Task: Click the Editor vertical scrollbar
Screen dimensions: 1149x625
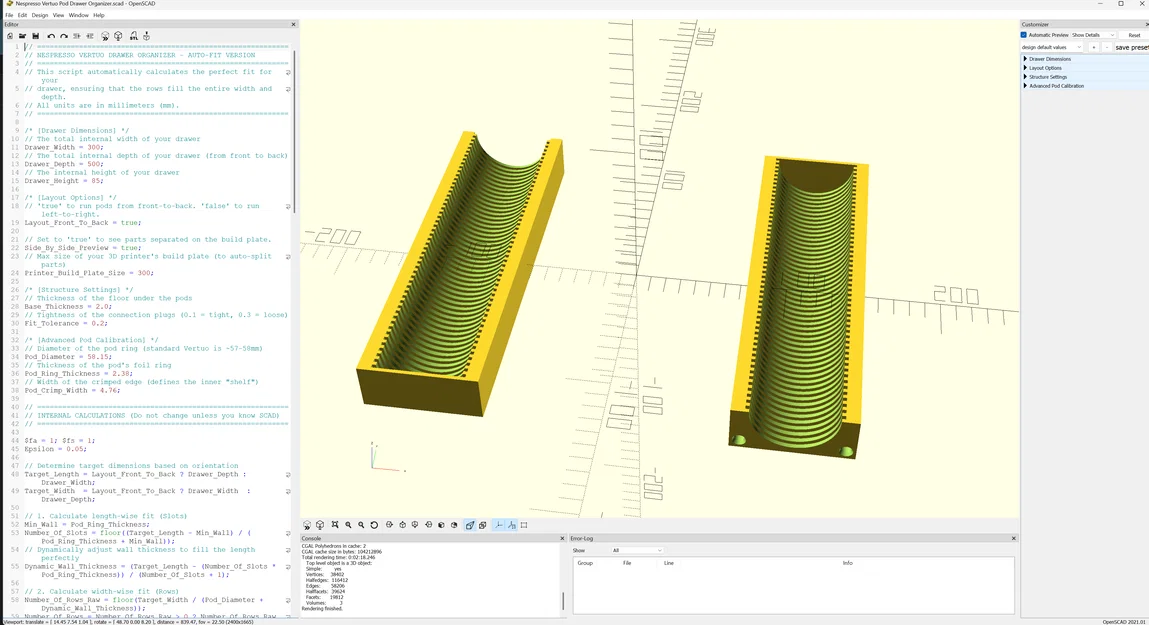Action: pyautogui.click(x=294, y=132)
